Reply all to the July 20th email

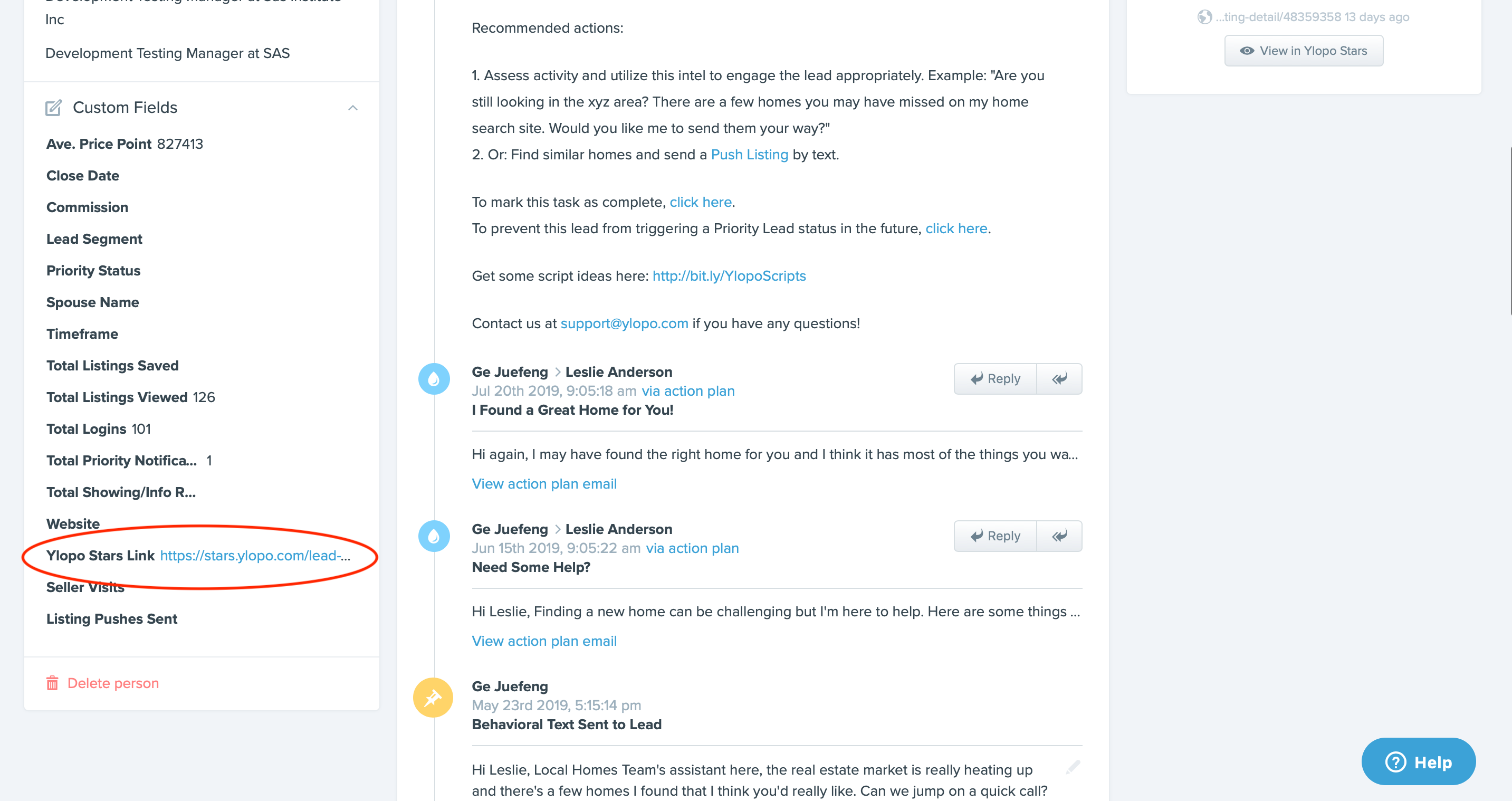1059,379
